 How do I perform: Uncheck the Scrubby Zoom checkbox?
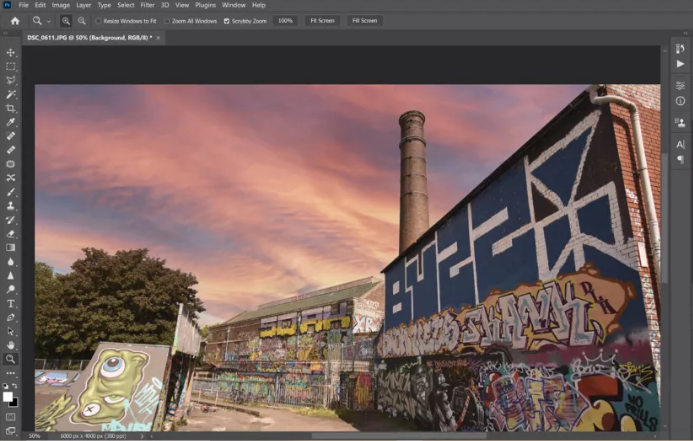pos(226,20)
